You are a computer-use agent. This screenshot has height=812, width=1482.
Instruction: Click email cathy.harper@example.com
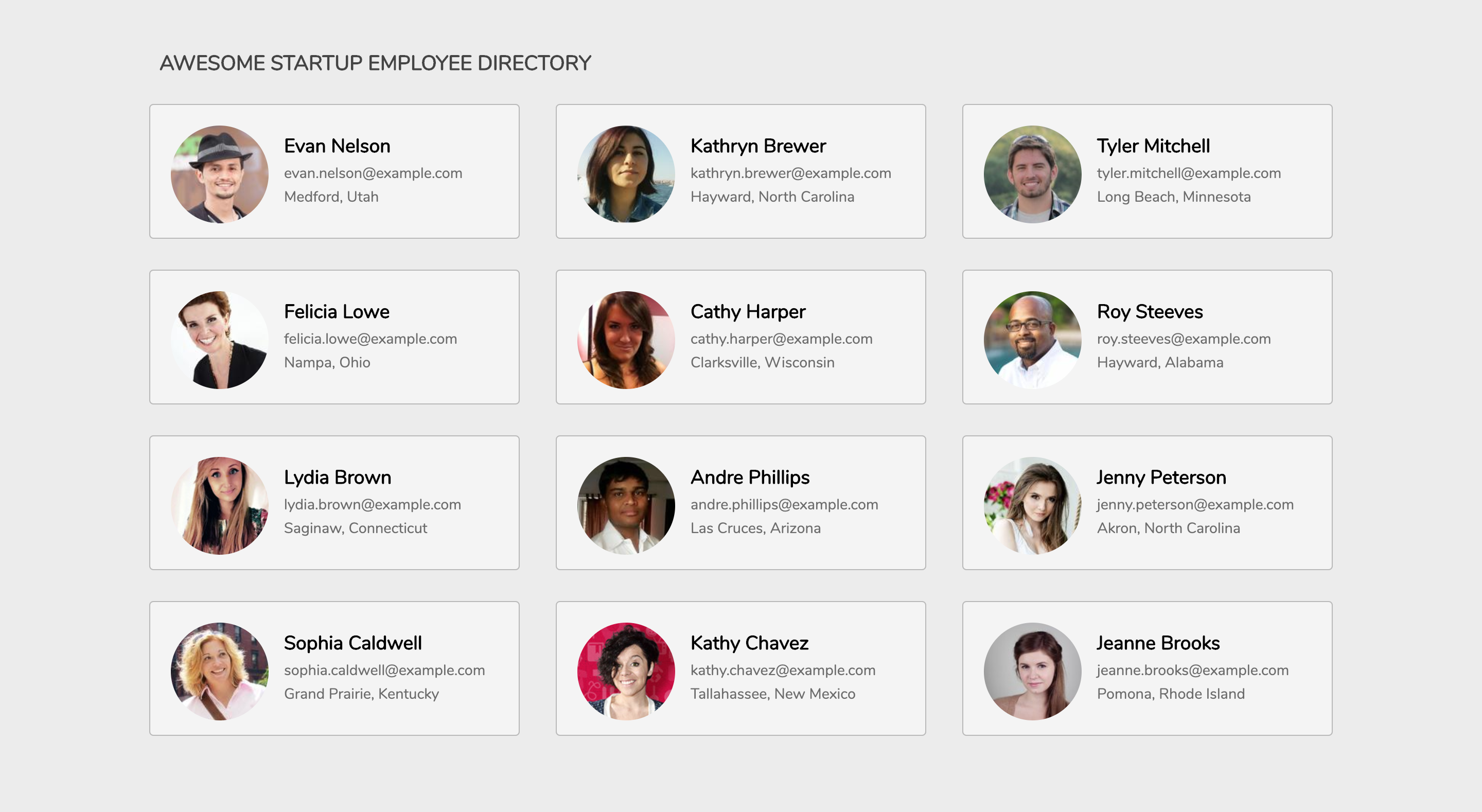tap(782, 339)
